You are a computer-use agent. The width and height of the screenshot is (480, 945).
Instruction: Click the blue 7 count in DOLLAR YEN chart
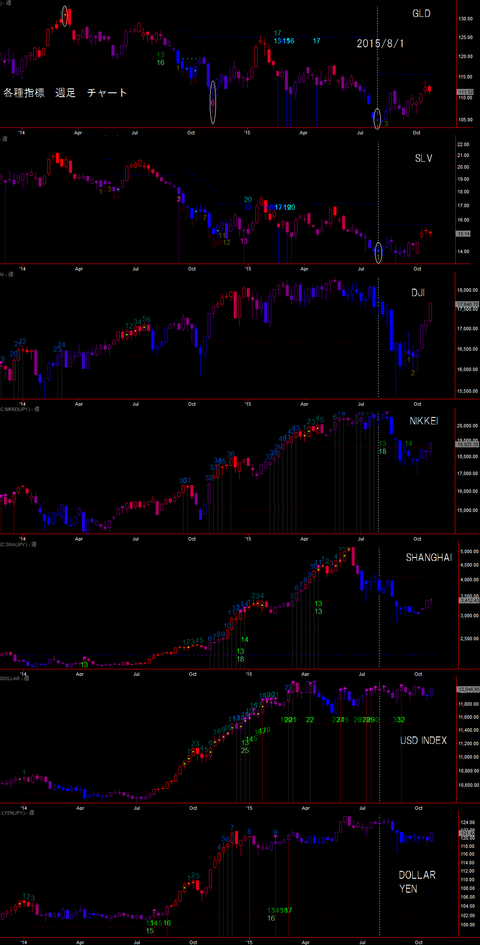click(x=232, y=827)
